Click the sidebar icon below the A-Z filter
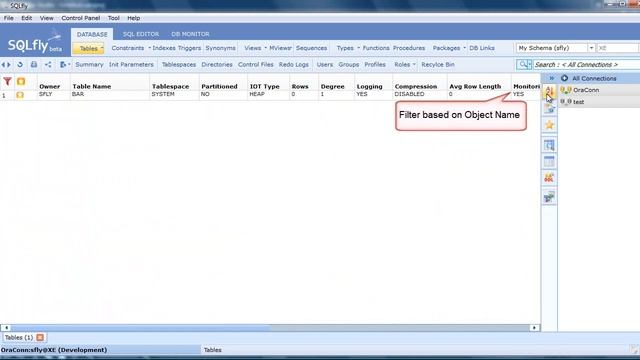 pos(549,109)
